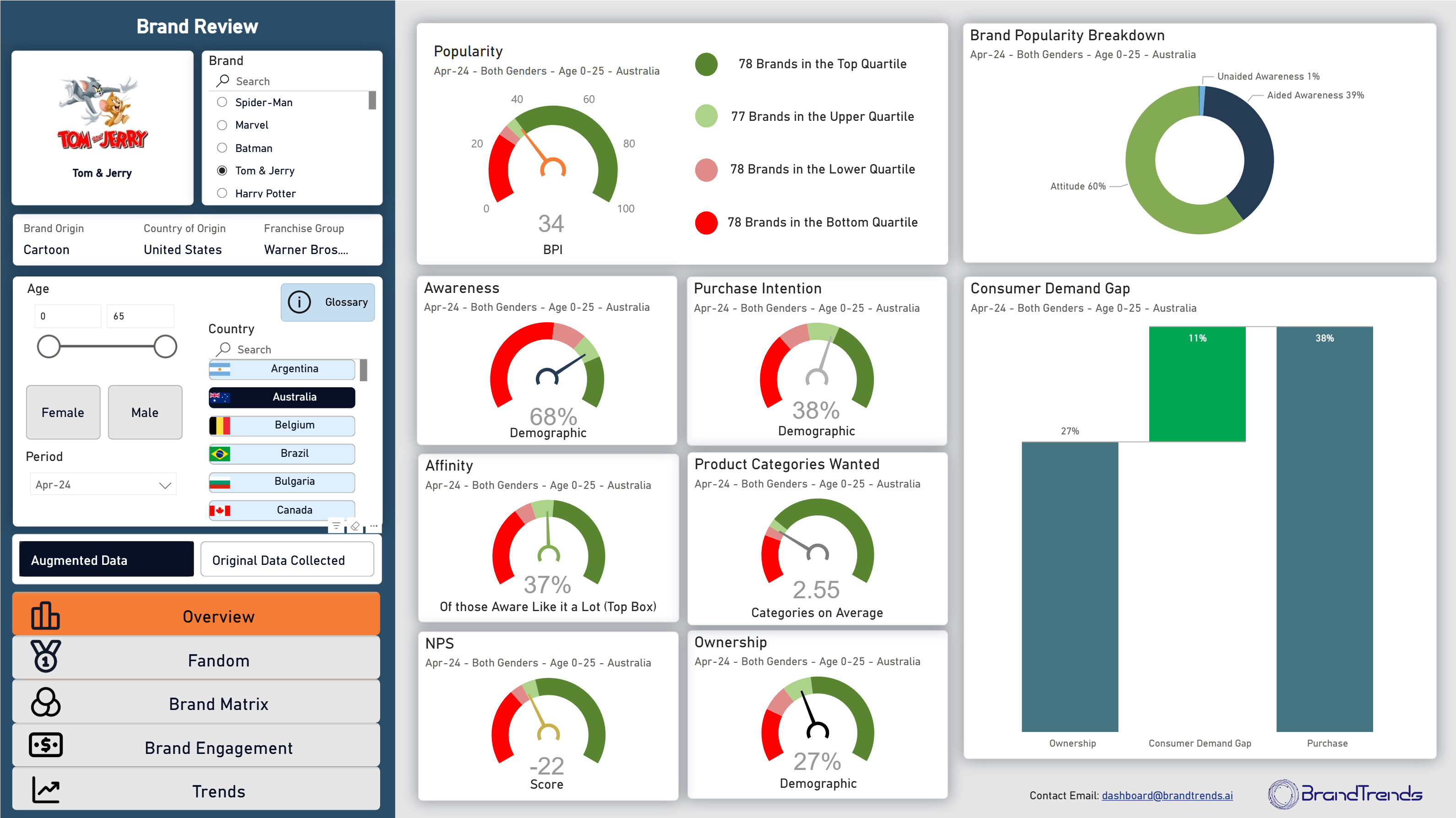This screenshot has width=1456, height=818.
Task: Click the Female gender button
Action: coord(63,412)
